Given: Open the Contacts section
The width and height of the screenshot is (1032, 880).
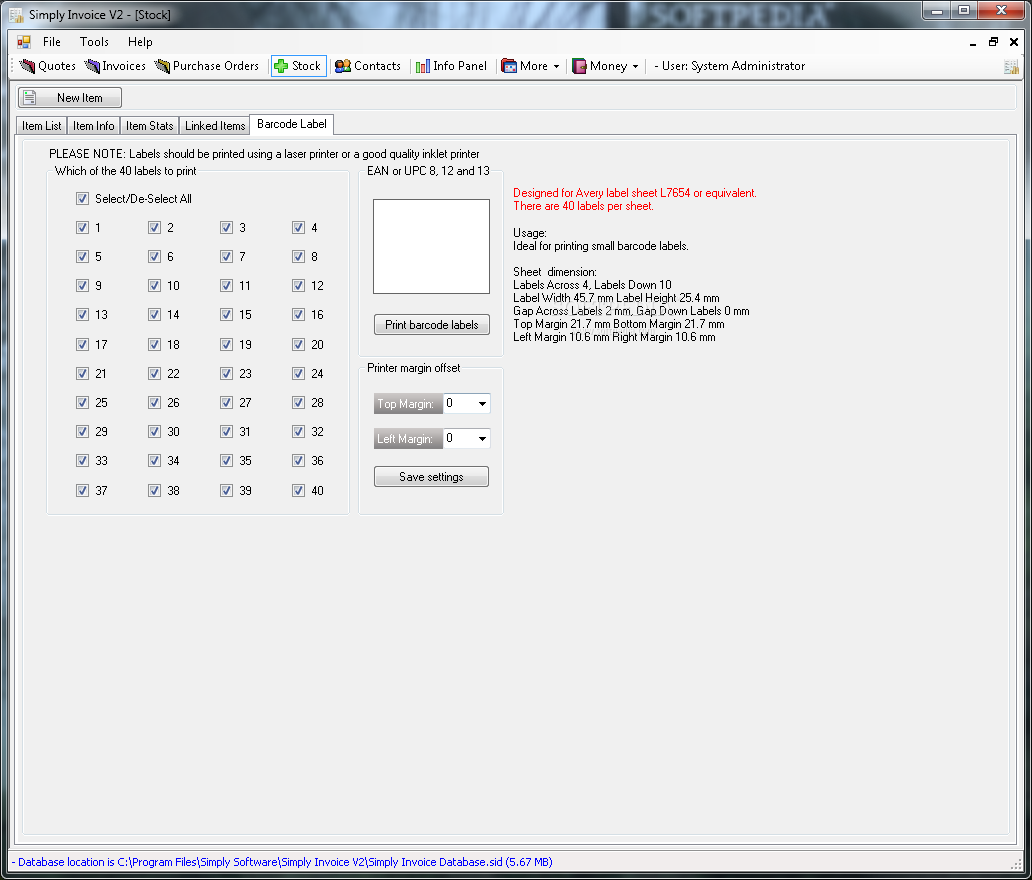Looking at the screenshot, I should coord(368,66).
